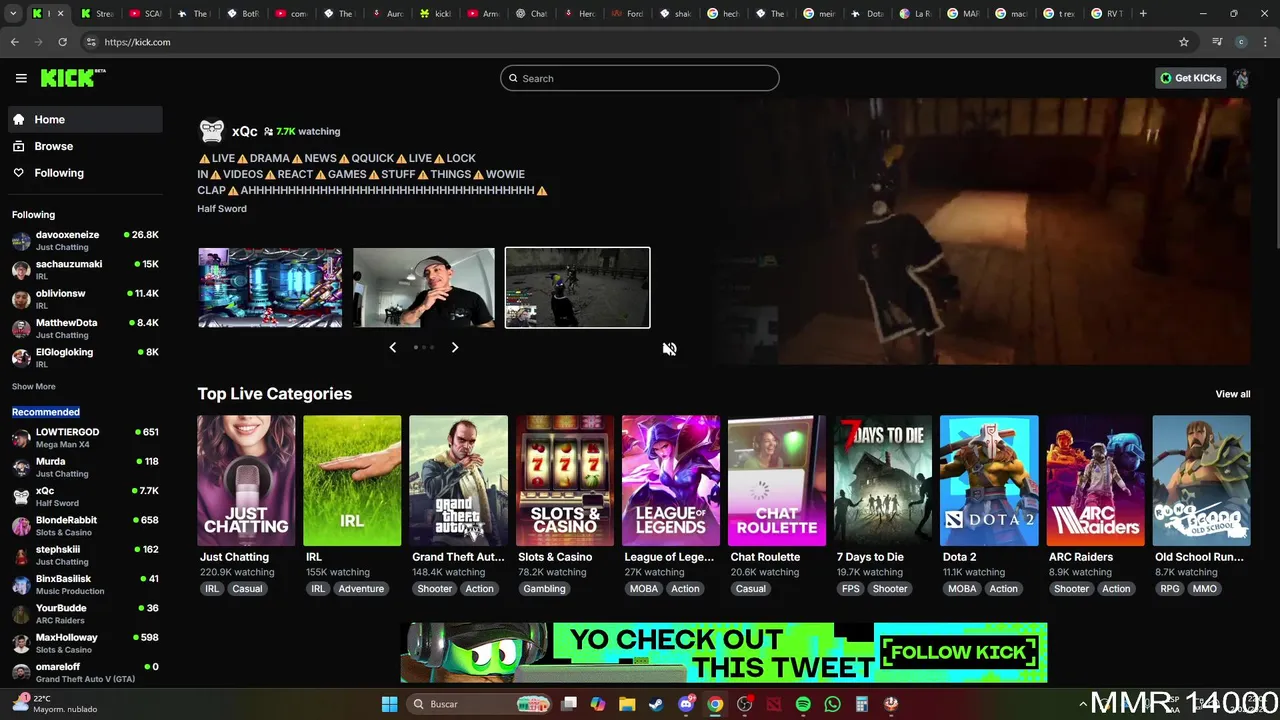Open the Old School RuneScape category card
Viewport: 1280px width, 720px height.
(1201, 481)
